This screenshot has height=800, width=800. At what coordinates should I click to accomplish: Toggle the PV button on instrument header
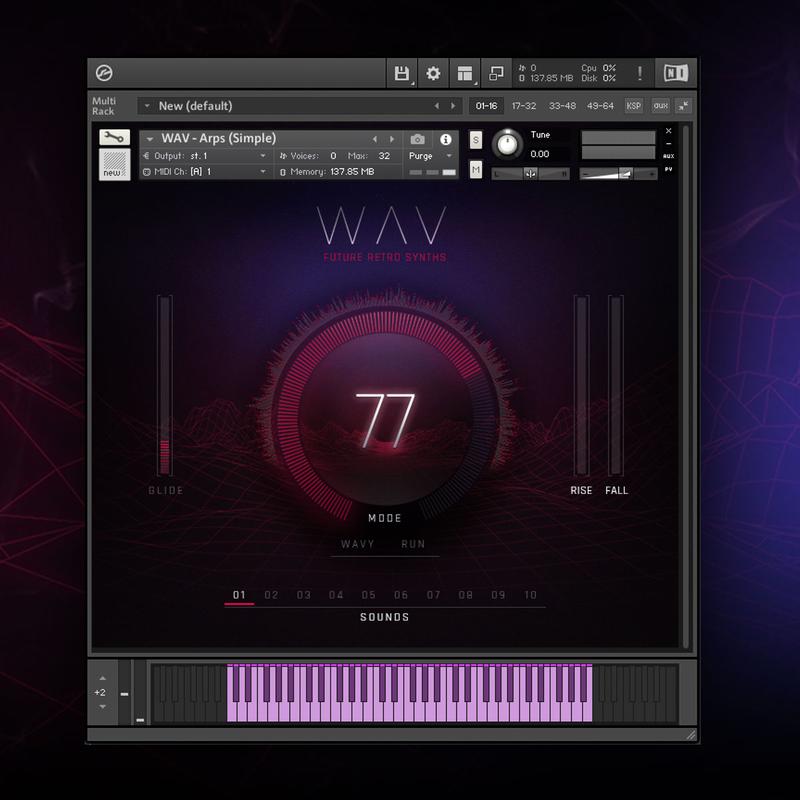(668, 169)
